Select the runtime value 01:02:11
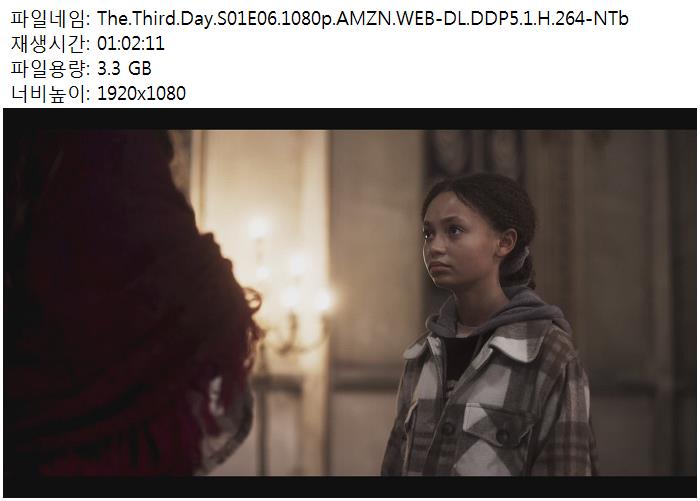This screenshot has width=700, height=501. click(131, 44)
